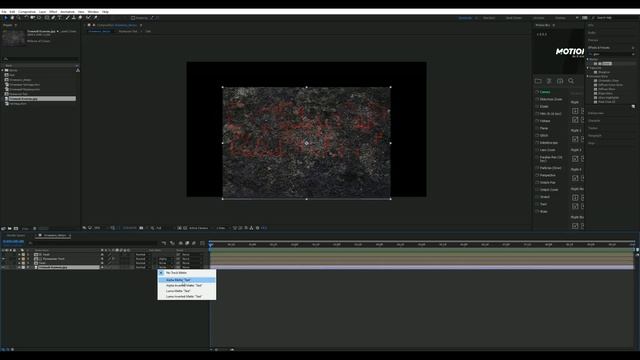Choose Luma Matte "Text" option
The width and height of the screenshot is (640, 360).
coord(187,291)
